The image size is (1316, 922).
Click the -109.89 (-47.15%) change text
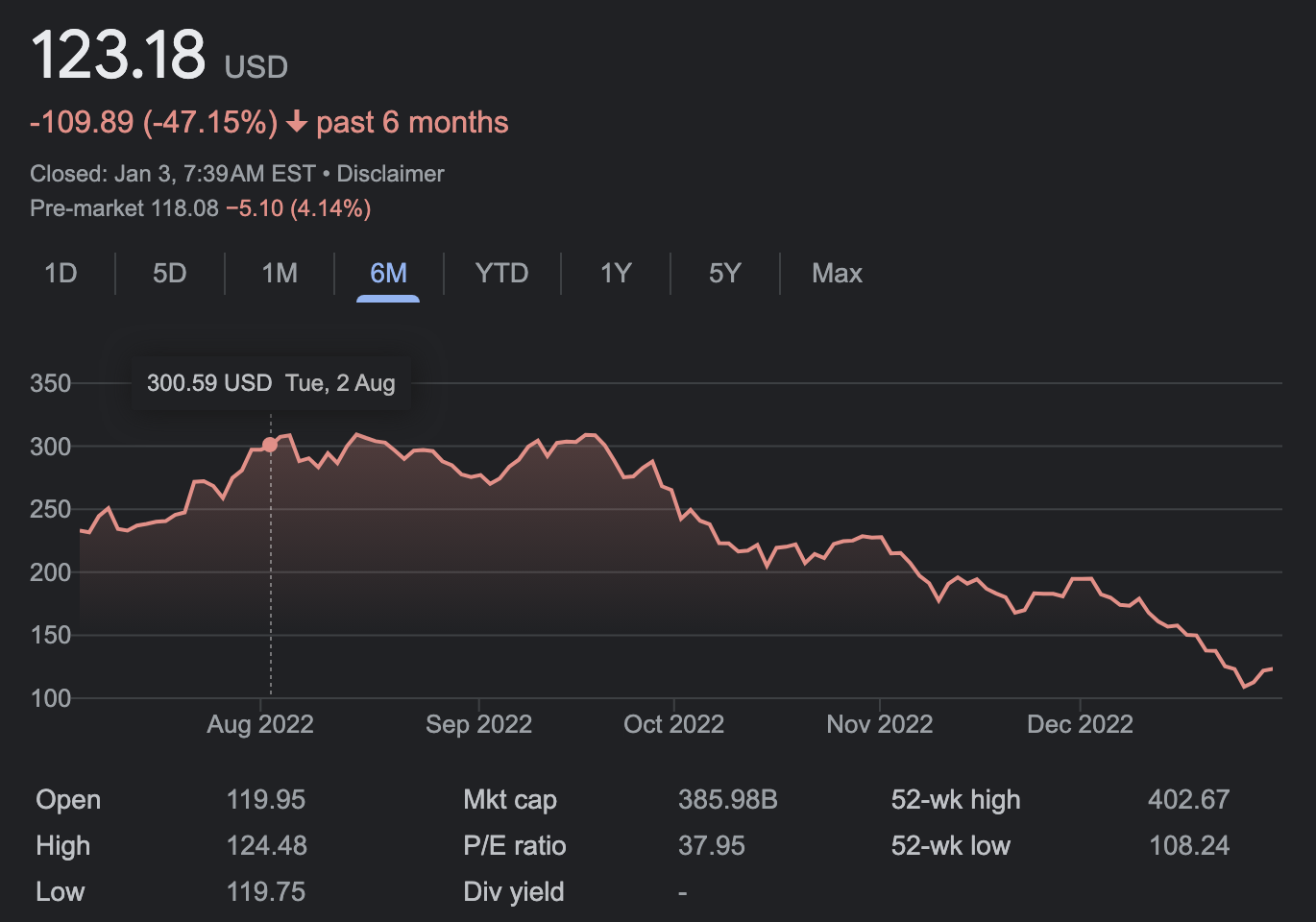coord(154,123)
